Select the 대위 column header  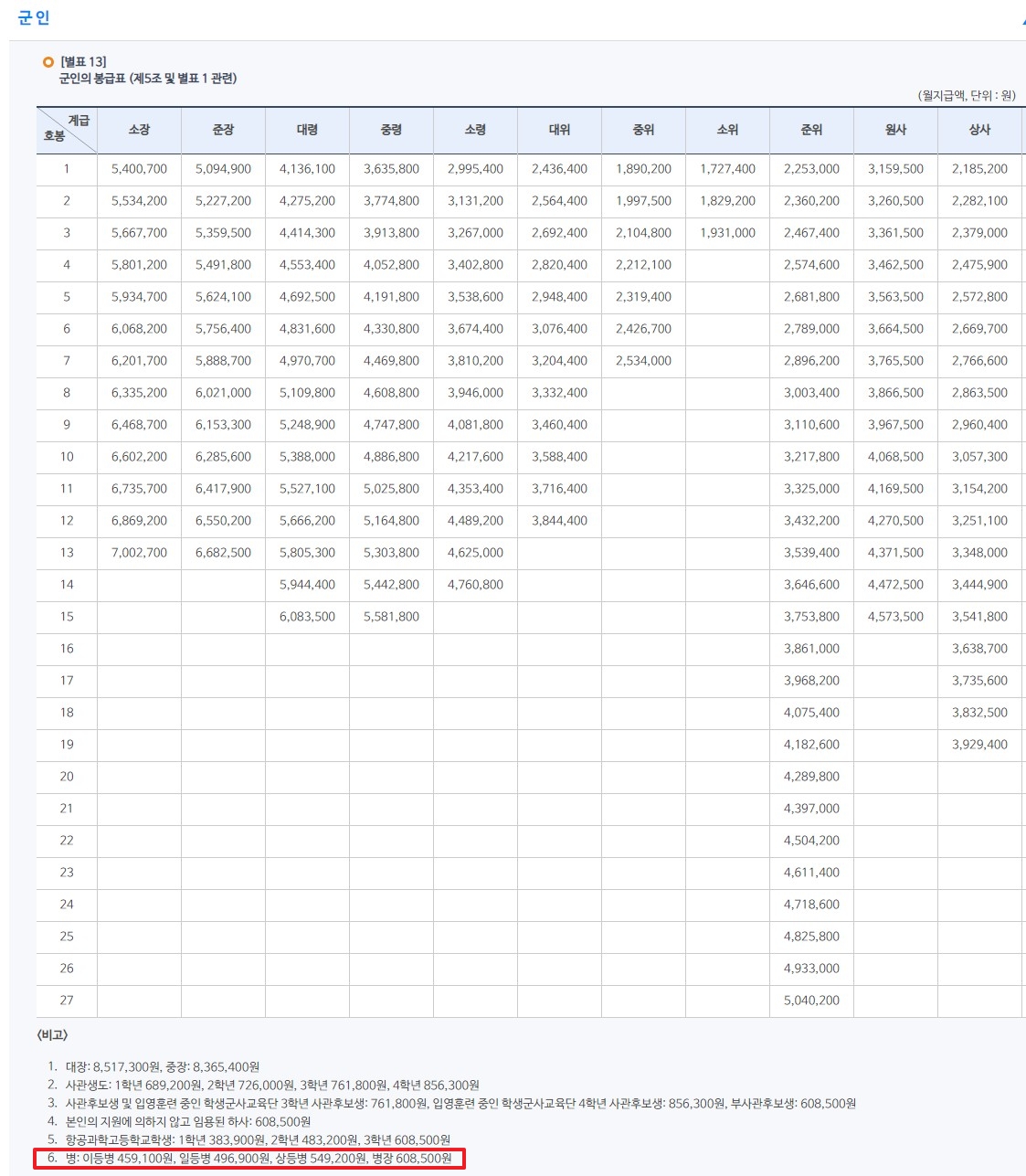pos(559,130)
